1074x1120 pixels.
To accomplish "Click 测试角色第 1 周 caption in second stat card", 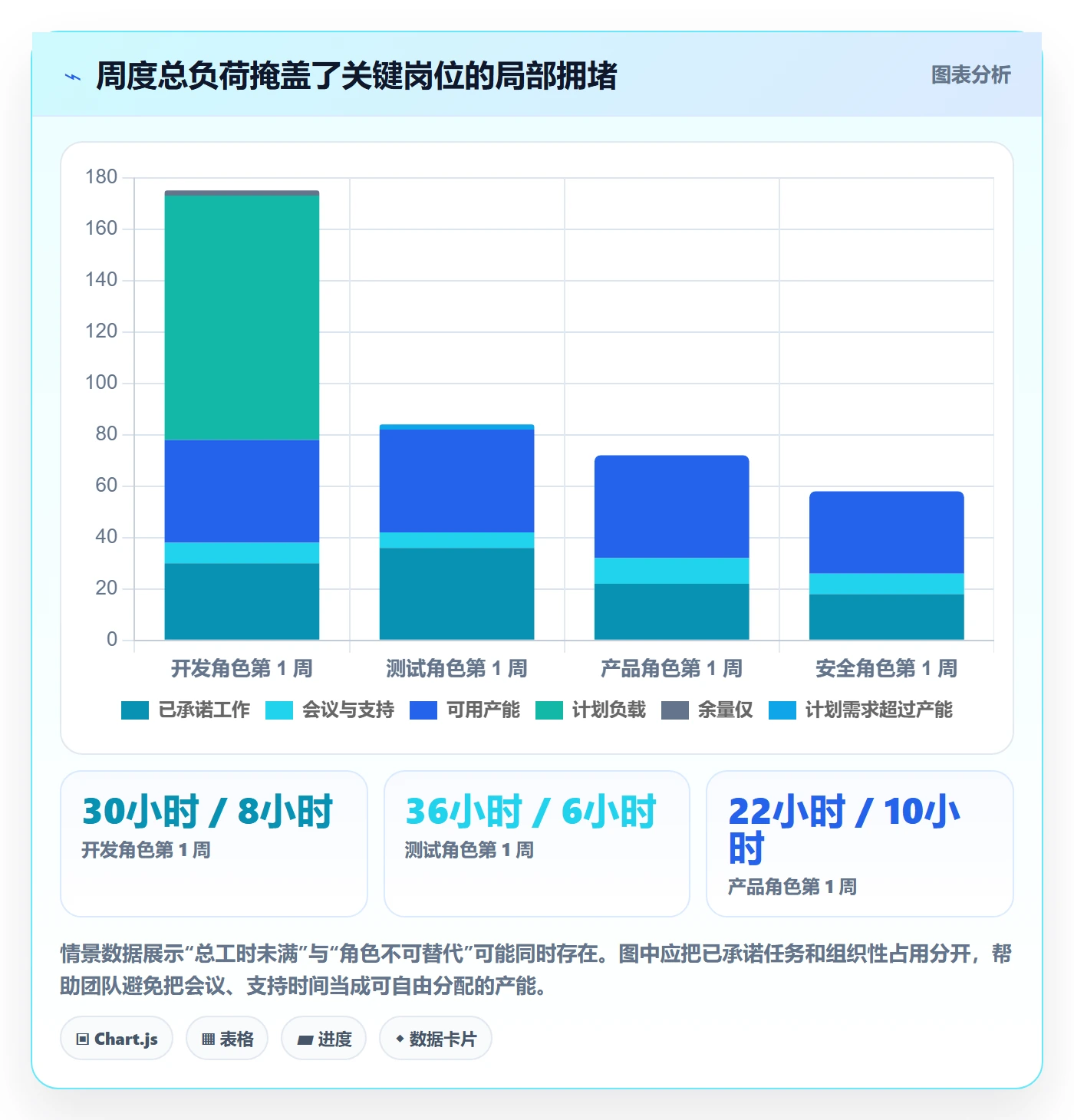I will [469, 850].
